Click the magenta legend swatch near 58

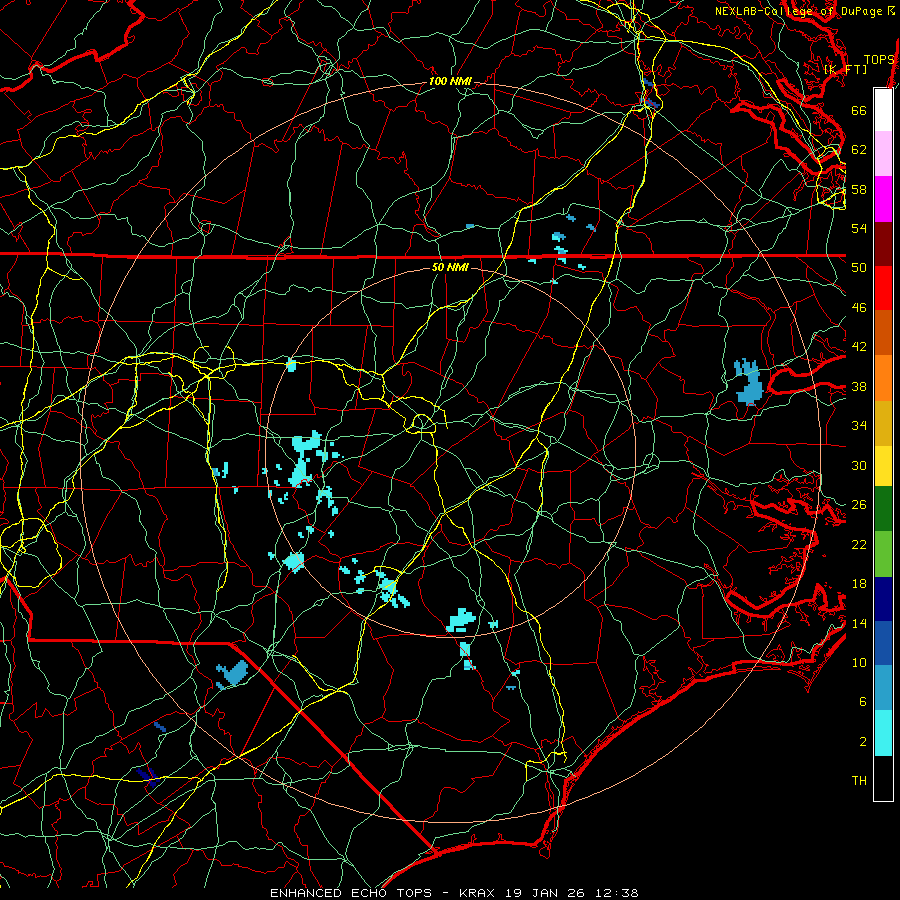coord(883,199)
